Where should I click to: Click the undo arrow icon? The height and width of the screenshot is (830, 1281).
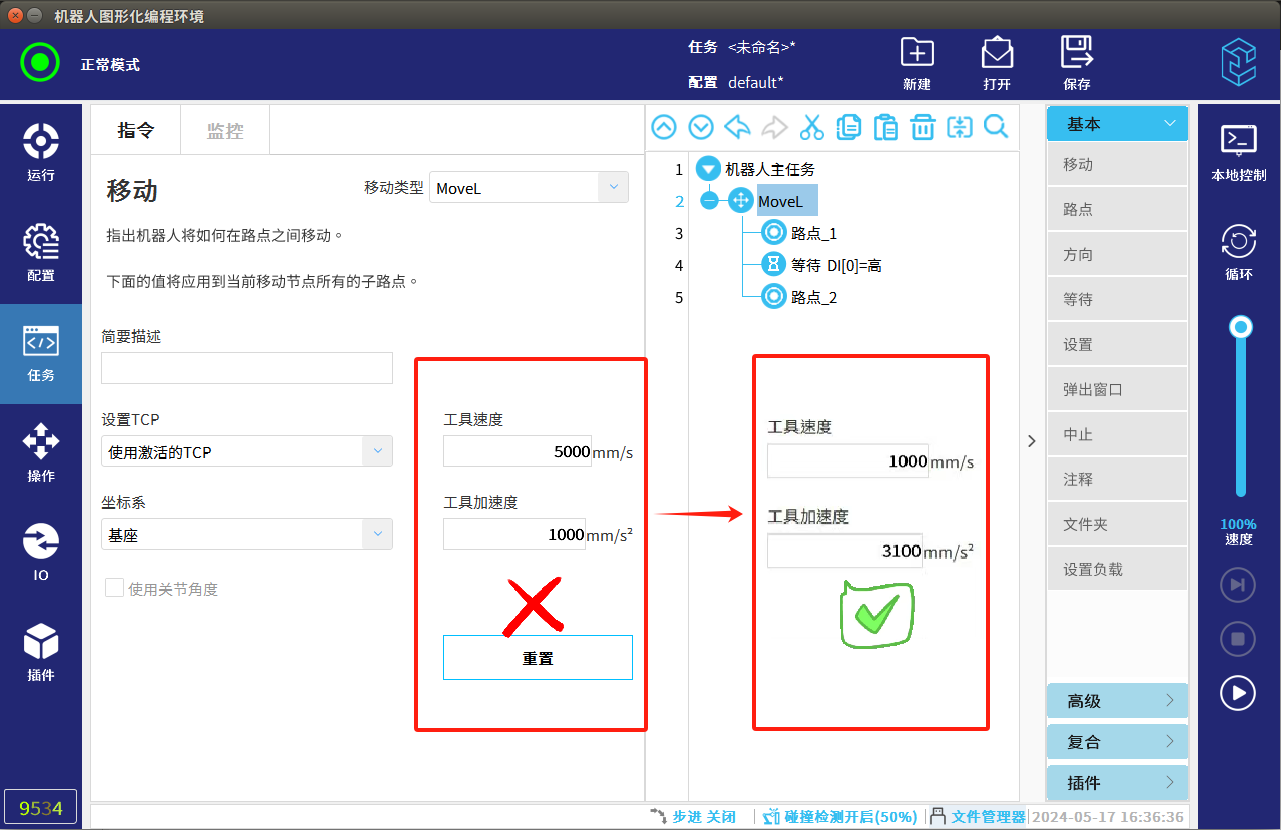tap(737, 127)
